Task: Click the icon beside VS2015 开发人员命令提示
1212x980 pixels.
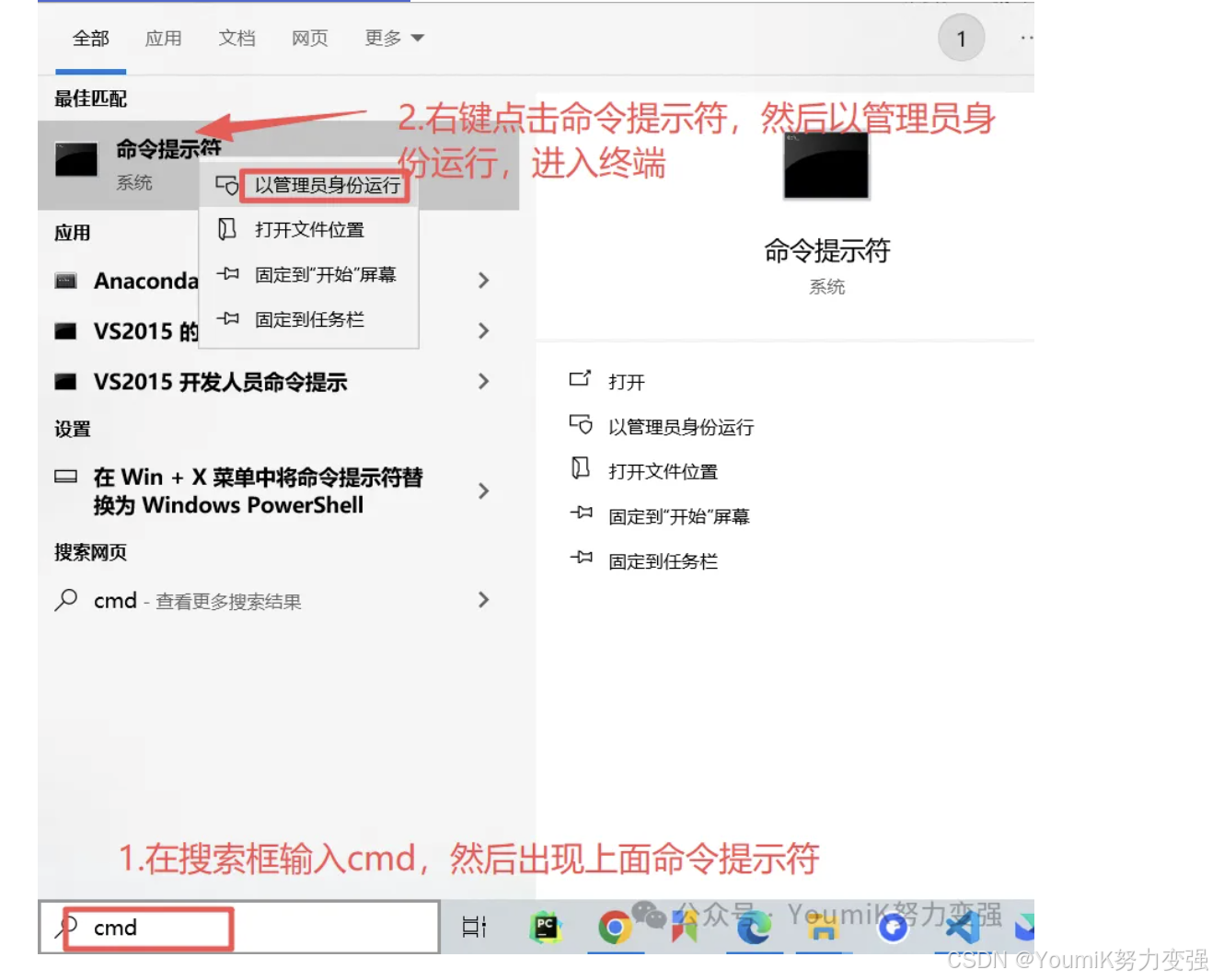Action: (x=65, y=382)
